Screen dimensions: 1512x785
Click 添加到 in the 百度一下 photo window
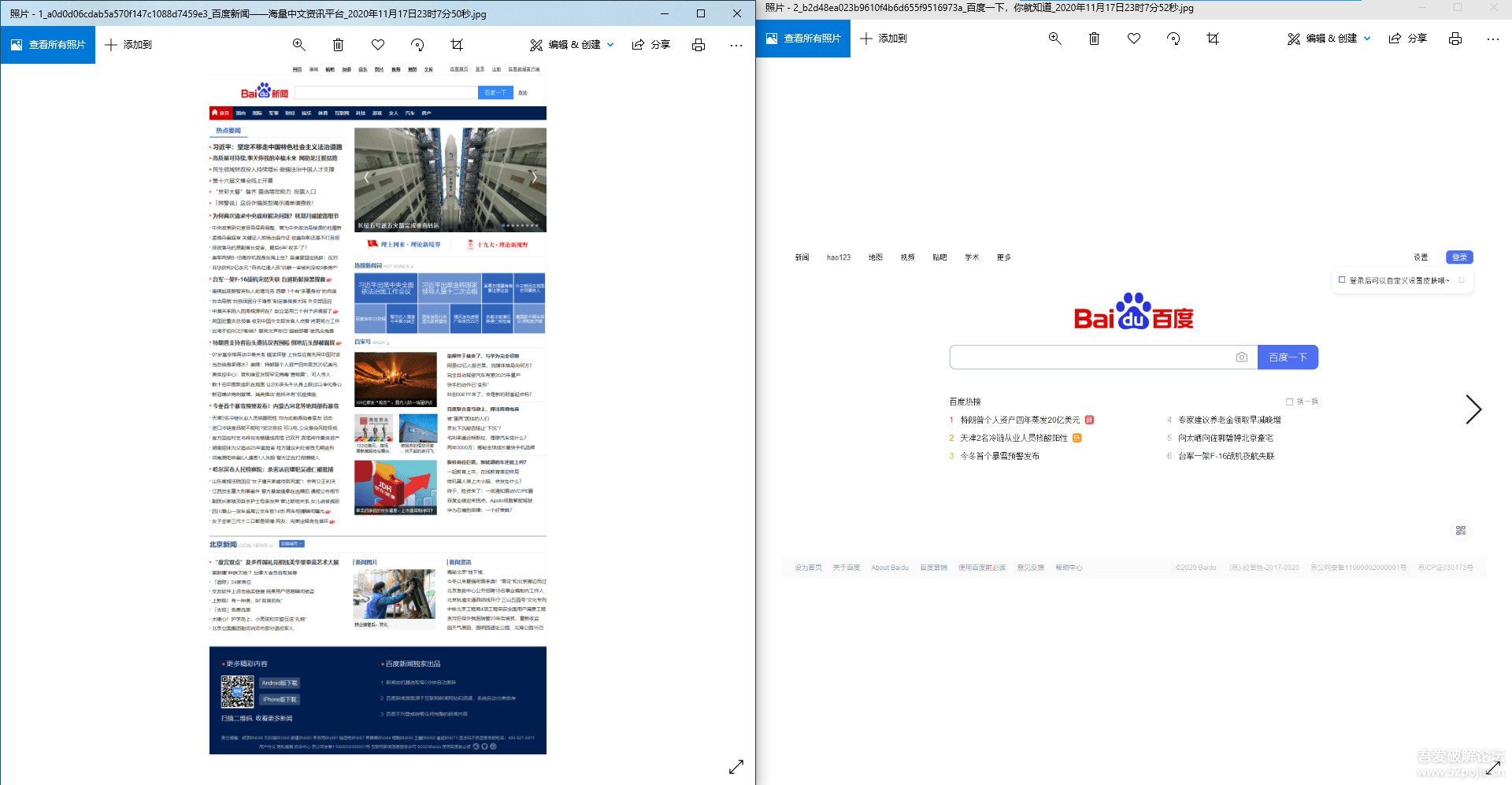[x=884, y=39]
